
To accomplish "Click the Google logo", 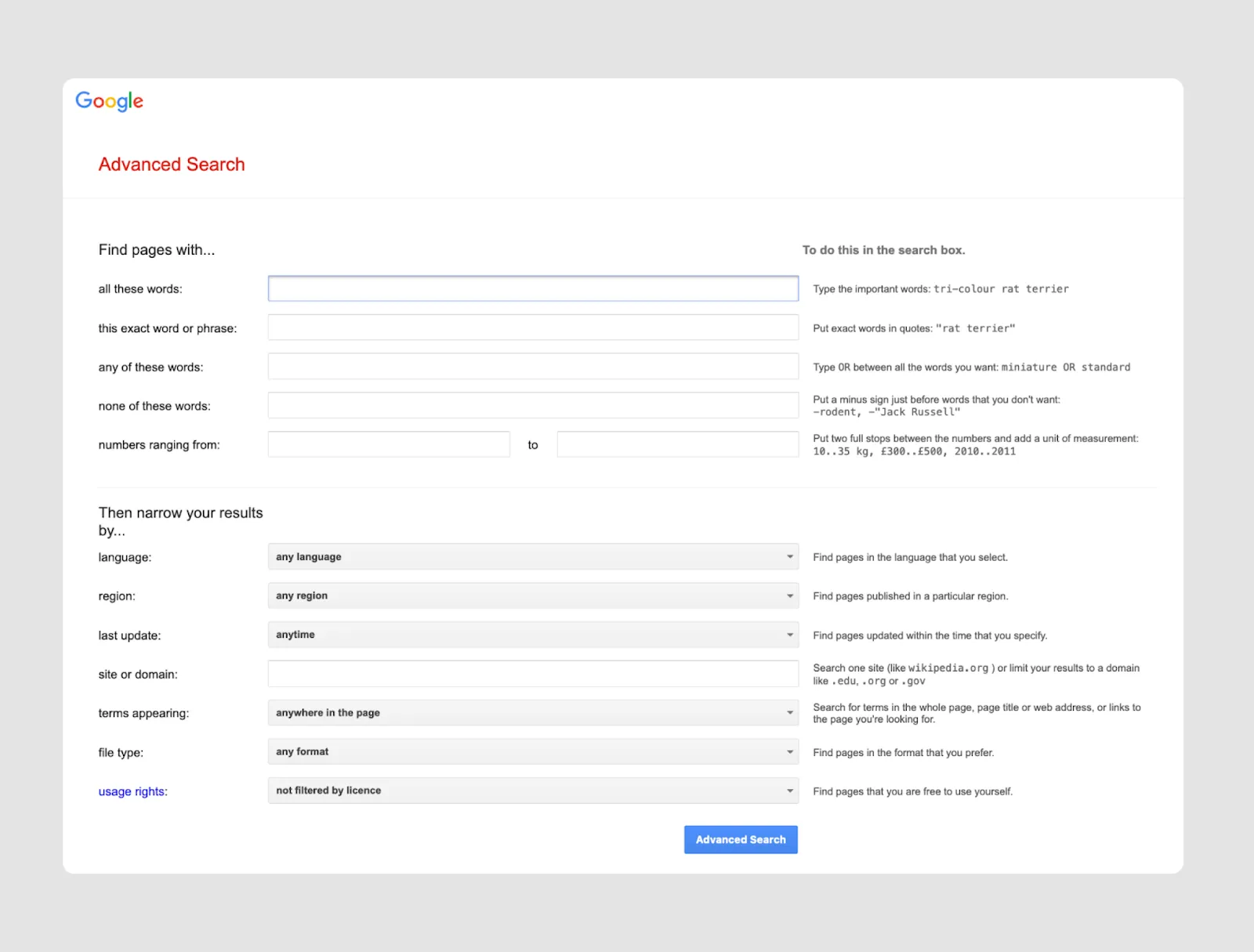I will (x=110, y=101).
